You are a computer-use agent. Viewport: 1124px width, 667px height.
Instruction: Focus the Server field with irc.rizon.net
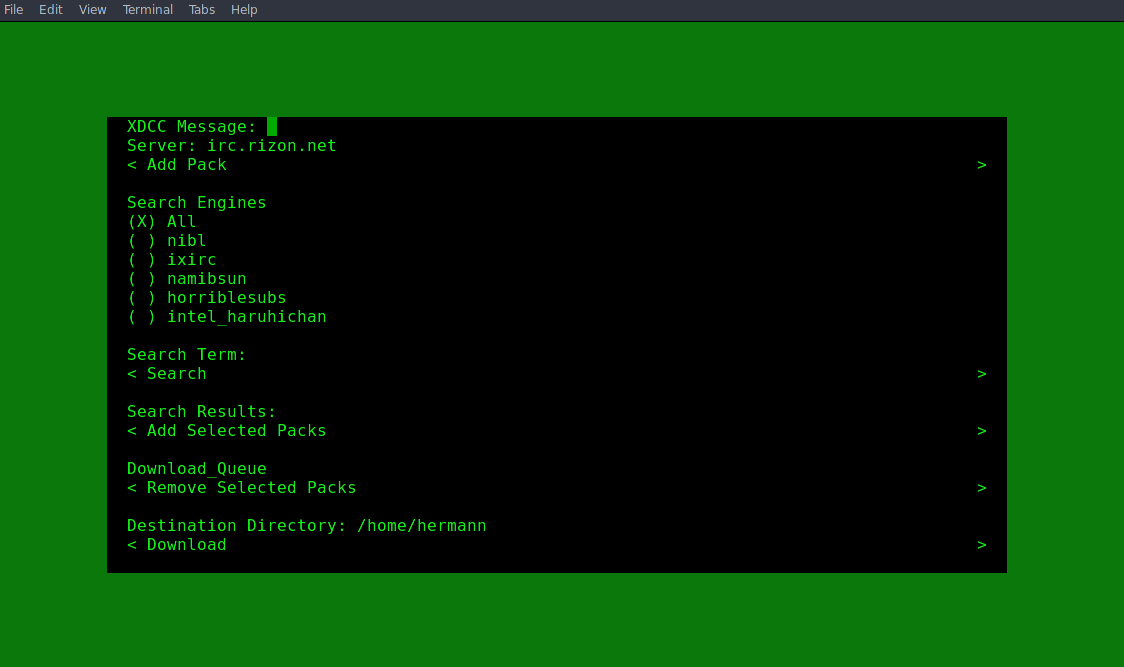557,146
